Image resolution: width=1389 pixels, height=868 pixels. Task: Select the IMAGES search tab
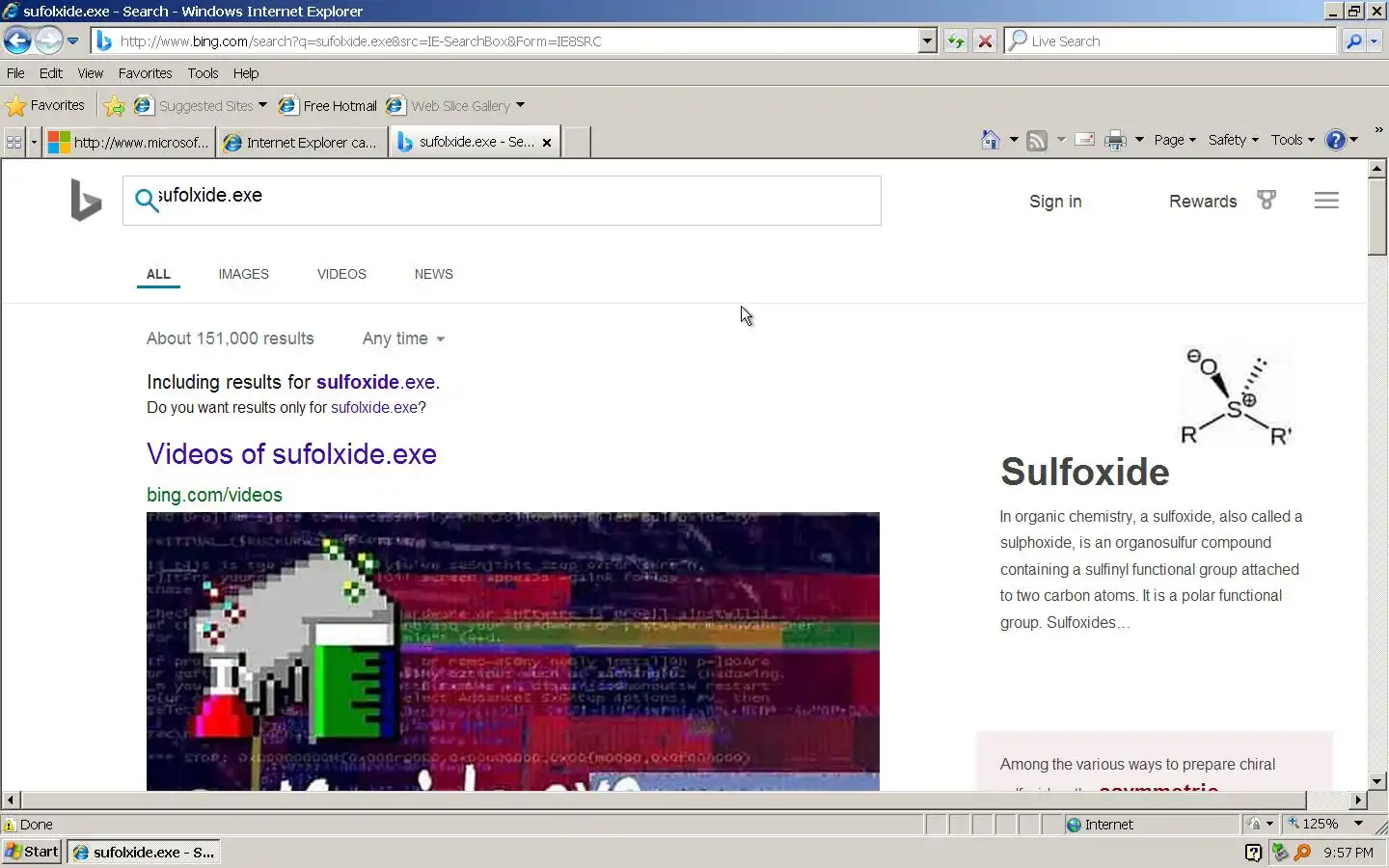tap(243, 274)
